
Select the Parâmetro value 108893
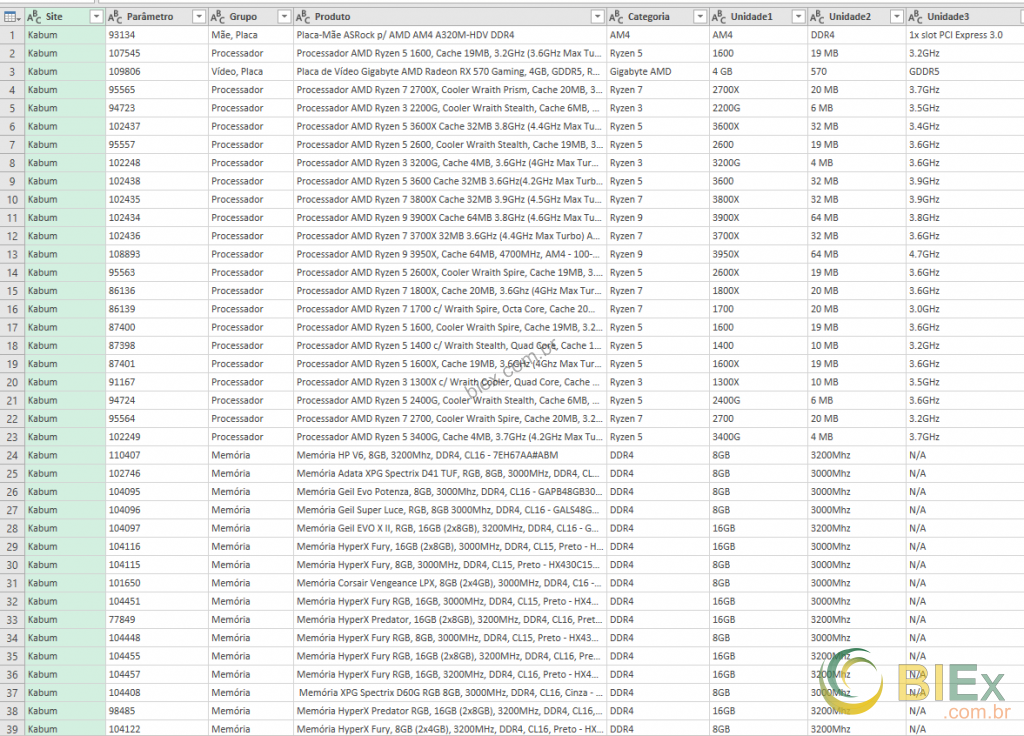coord(157,254)
